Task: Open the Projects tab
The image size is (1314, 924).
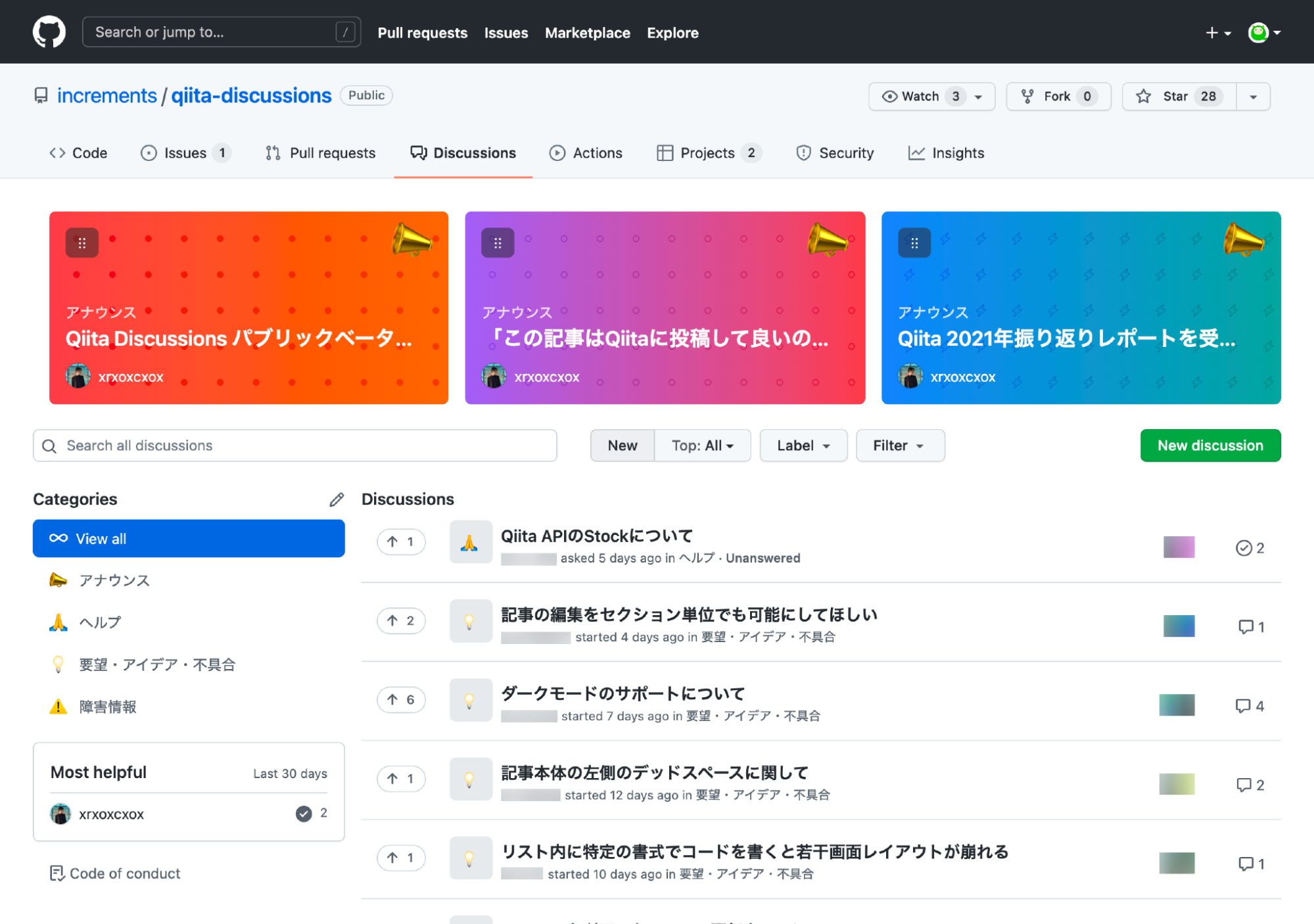Action: (707, 153)
